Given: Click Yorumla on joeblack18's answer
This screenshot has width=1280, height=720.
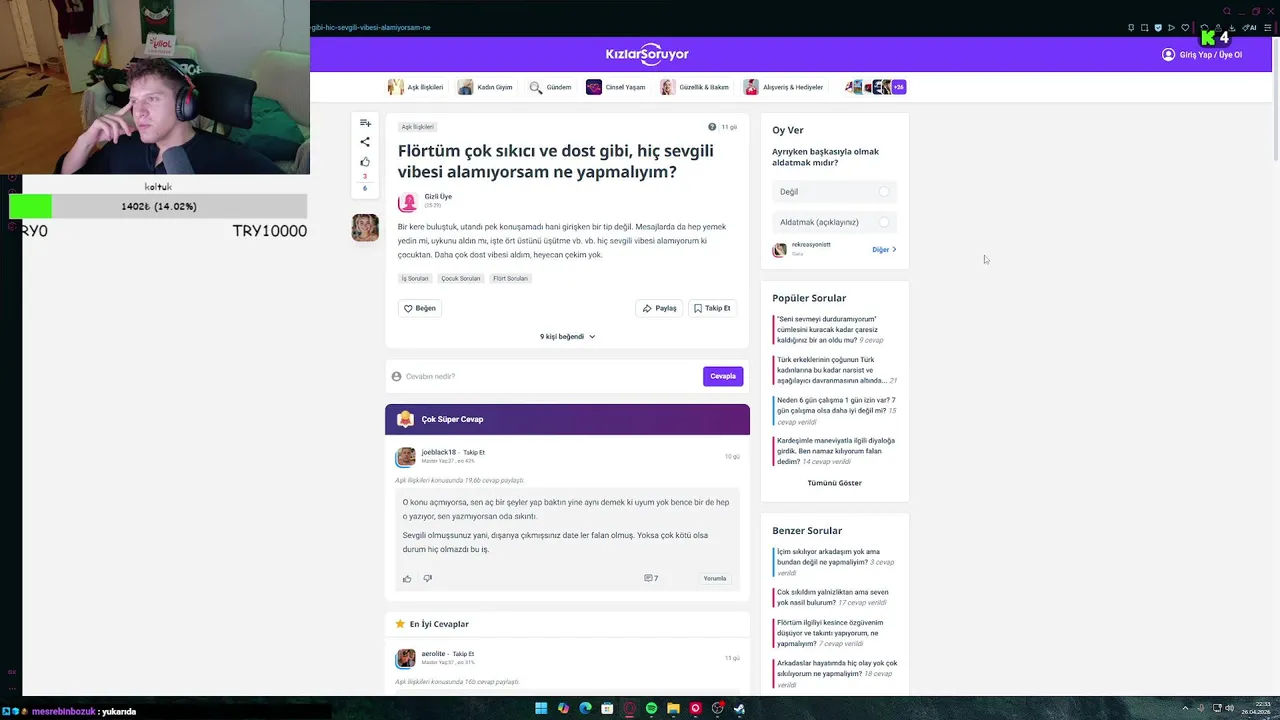Looking at the screenshot, I should point(715,578).
